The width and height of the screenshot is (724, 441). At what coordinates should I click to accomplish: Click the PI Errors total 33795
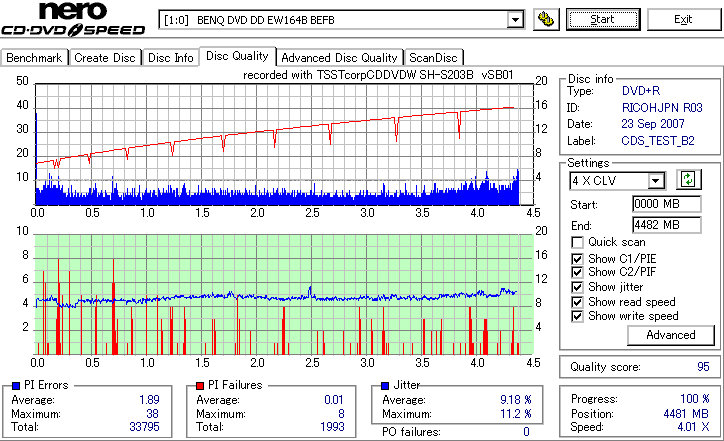144,427
